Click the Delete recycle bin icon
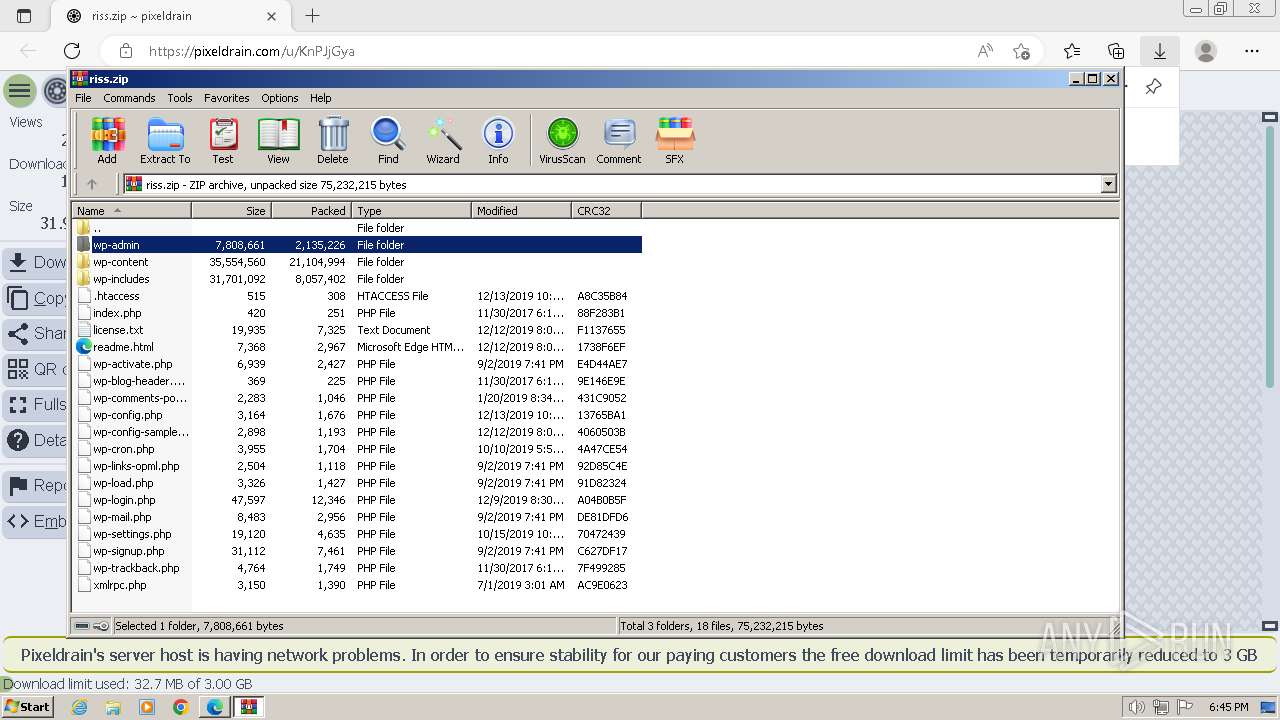Screen dimensions: 1280x720 (333, 140)
